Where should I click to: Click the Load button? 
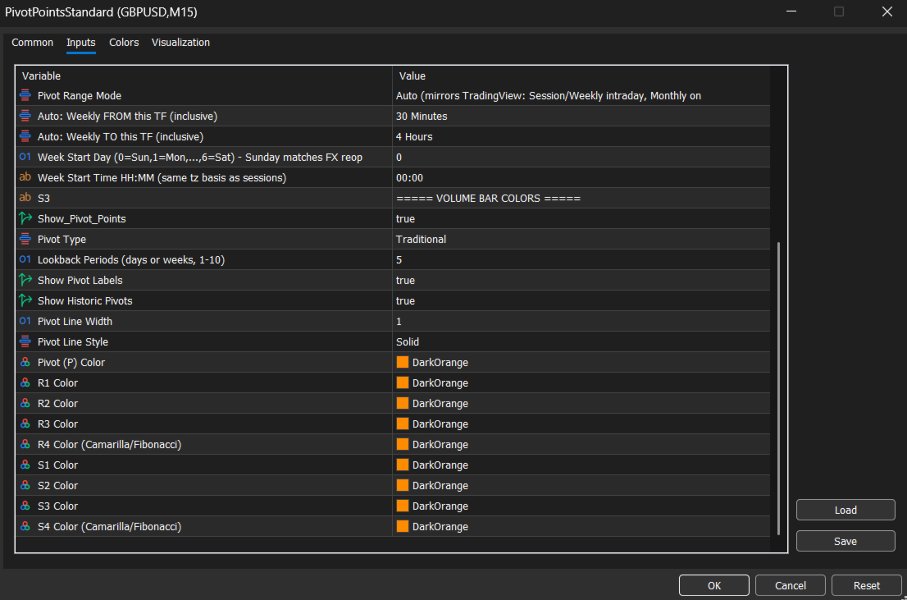[845, 510]
